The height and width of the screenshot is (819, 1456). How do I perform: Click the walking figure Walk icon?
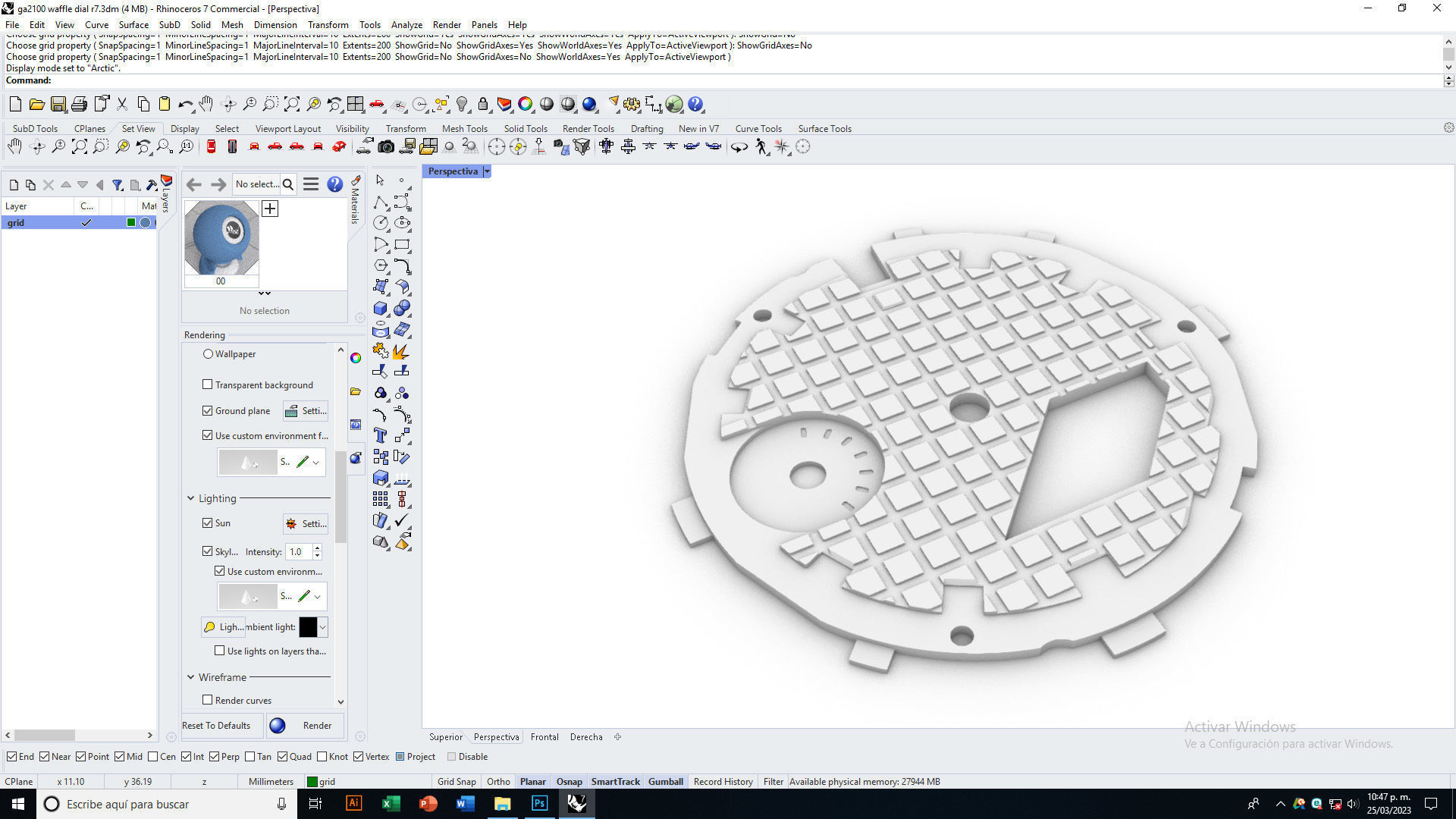[761, 146]
